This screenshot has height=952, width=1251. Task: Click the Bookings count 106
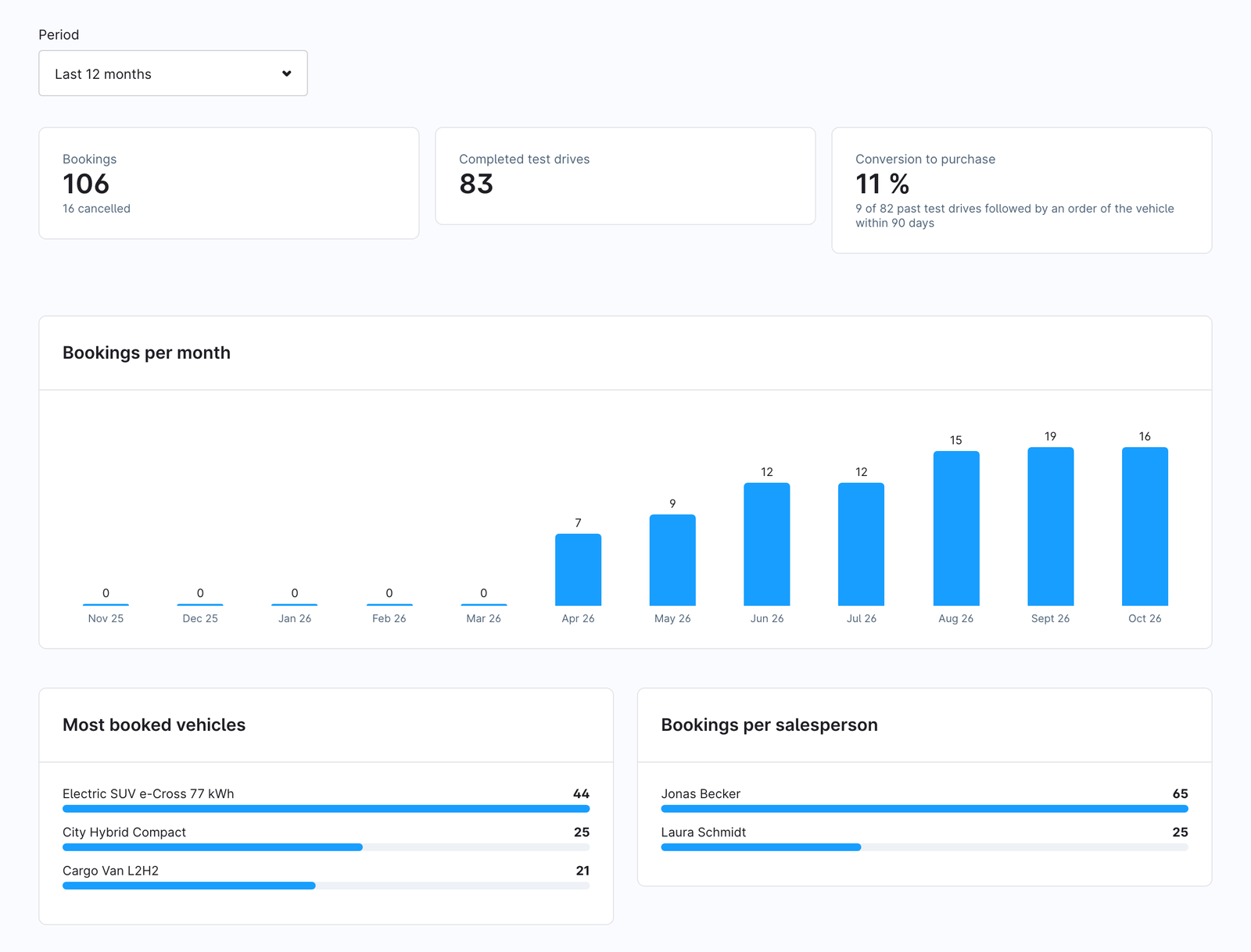(x=86, y=184)
